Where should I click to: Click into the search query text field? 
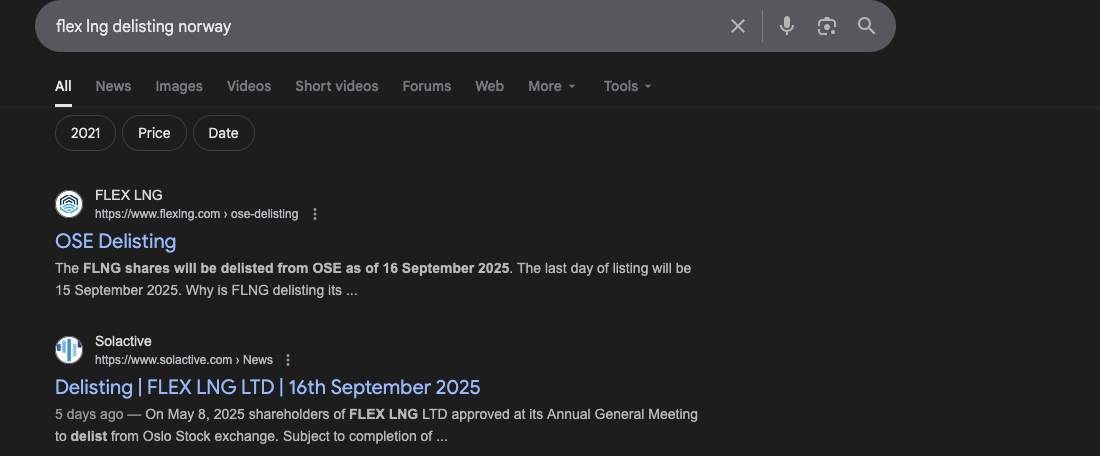tap(380, 26)
